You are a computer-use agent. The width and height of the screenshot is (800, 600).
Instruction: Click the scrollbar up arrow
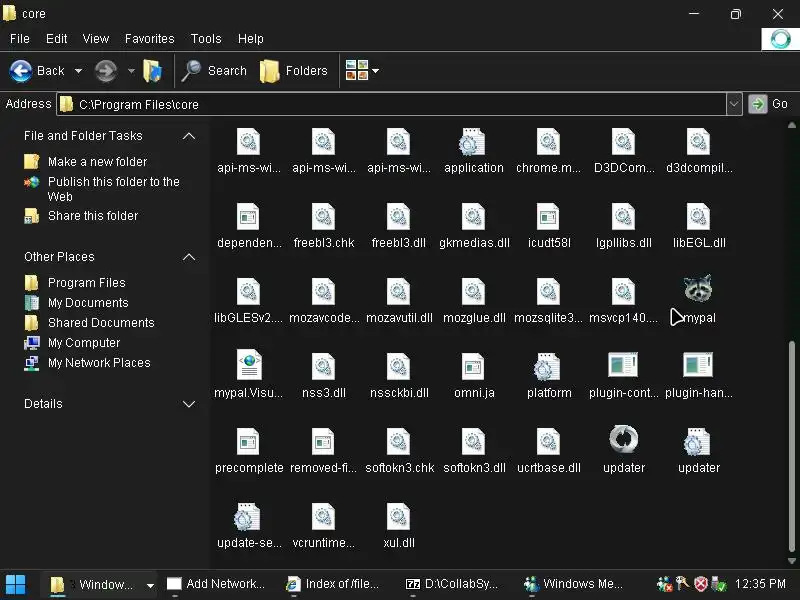click(x=792, y=125)
